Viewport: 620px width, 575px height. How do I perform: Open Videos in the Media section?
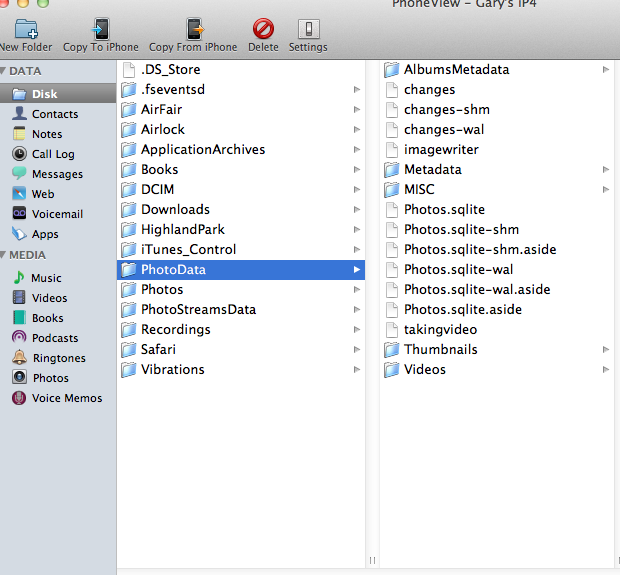[x=58, y=298]
